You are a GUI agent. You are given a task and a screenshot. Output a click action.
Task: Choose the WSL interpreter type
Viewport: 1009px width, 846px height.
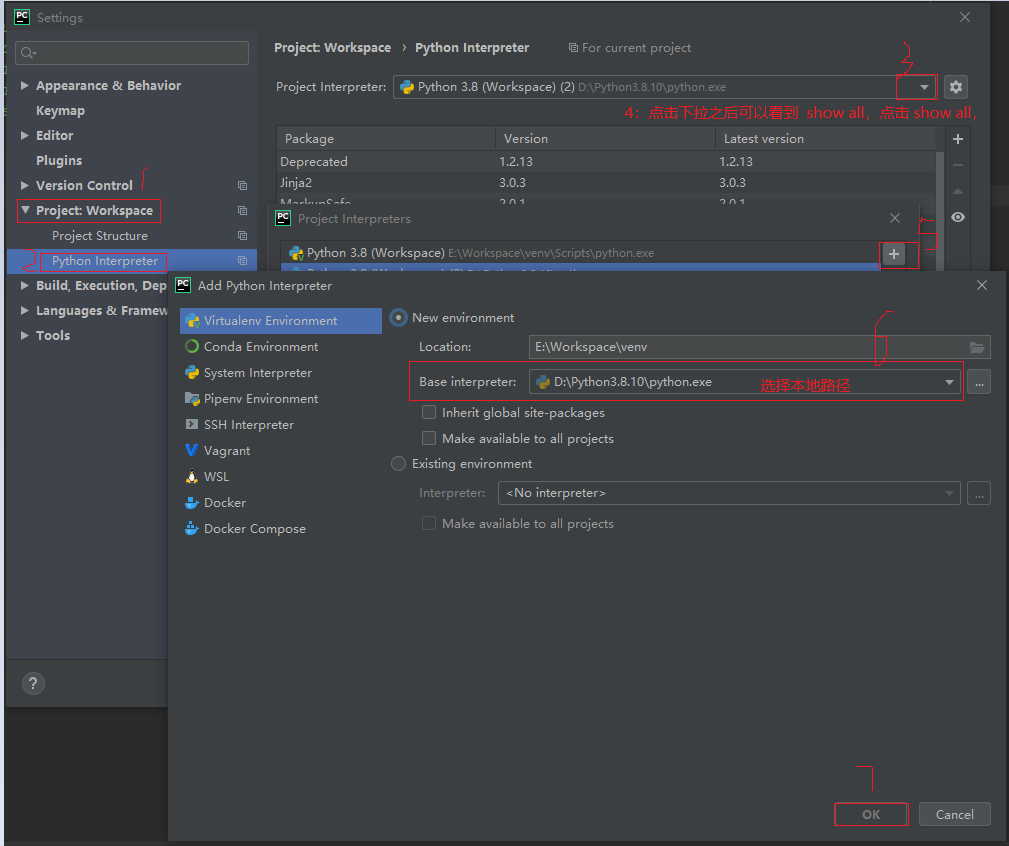(x=281, y=477)
